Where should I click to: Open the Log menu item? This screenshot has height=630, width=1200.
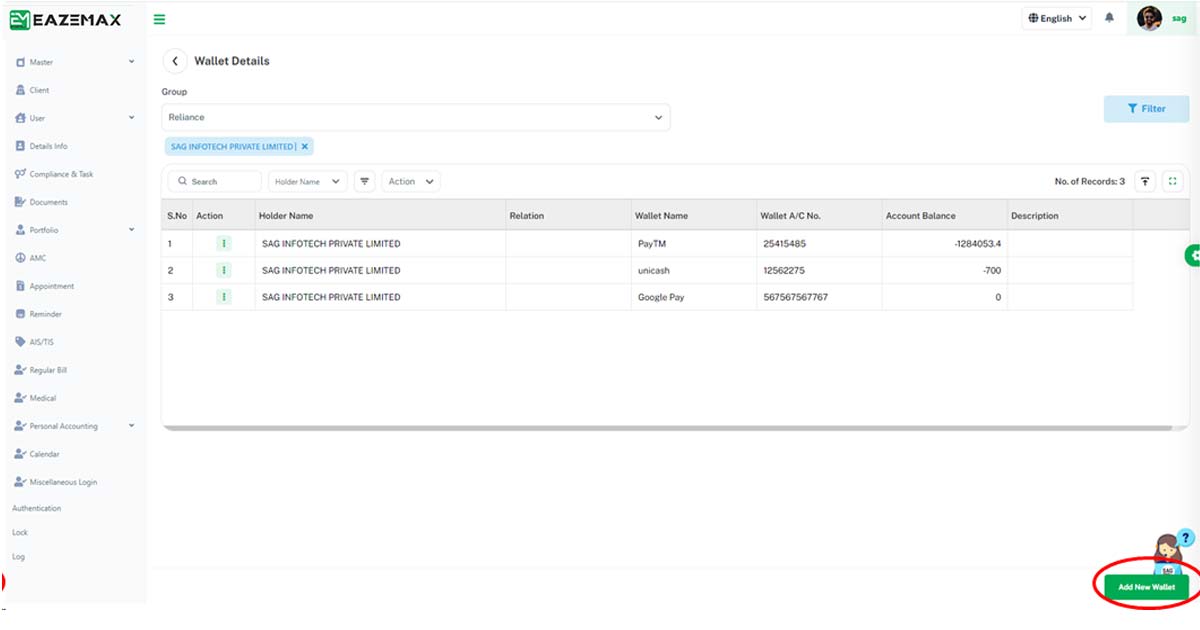[18, 556]
